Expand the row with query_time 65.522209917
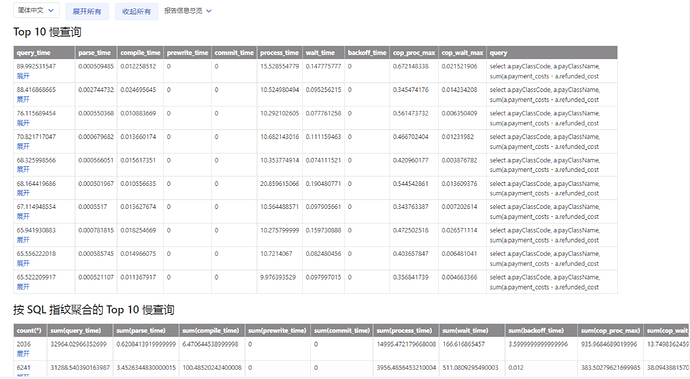This screenshot has height=379, width=690. (x=23, y=287)
